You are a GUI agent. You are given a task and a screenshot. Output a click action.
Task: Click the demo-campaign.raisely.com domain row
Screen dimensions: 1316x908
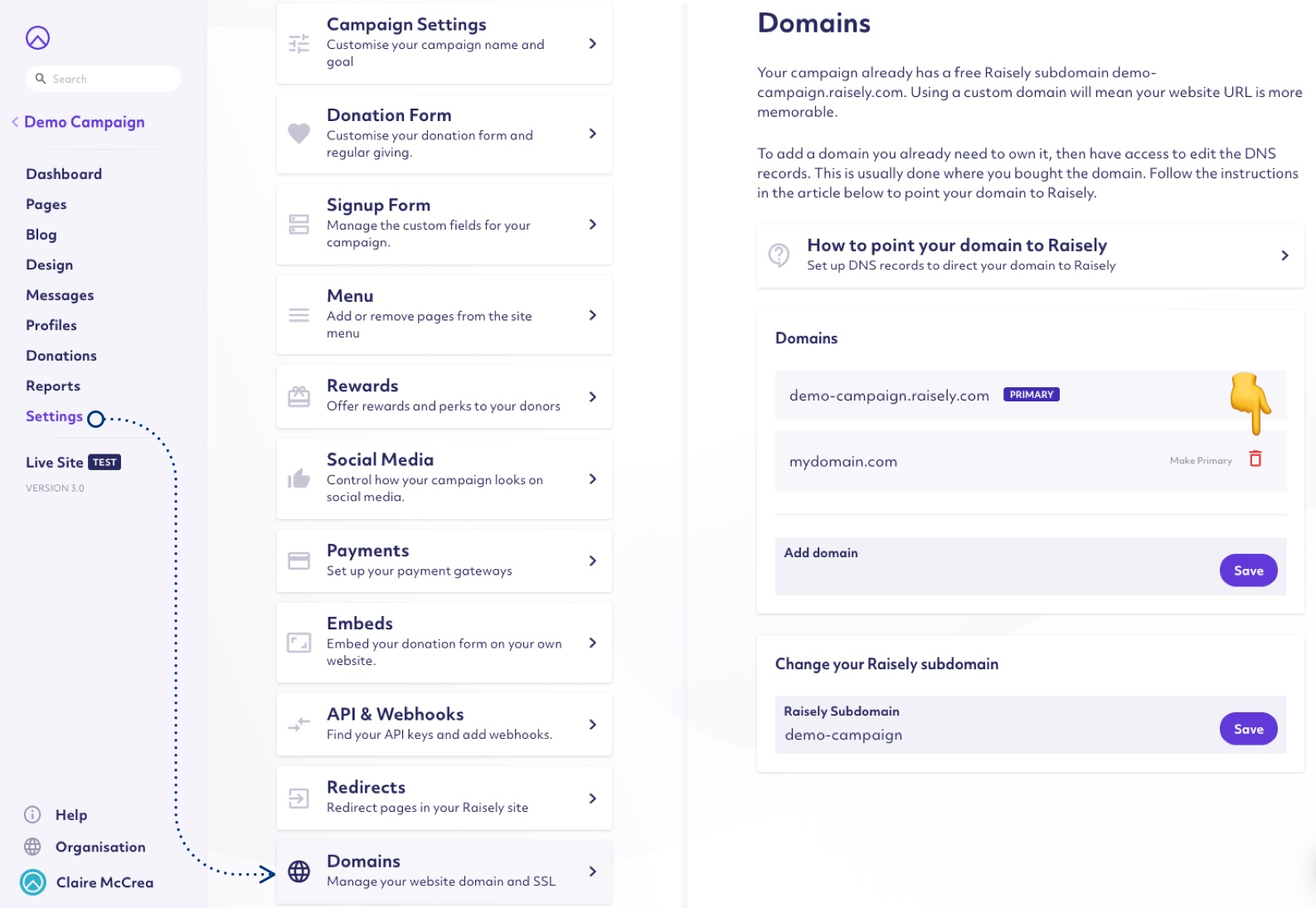coord(1031,395)
